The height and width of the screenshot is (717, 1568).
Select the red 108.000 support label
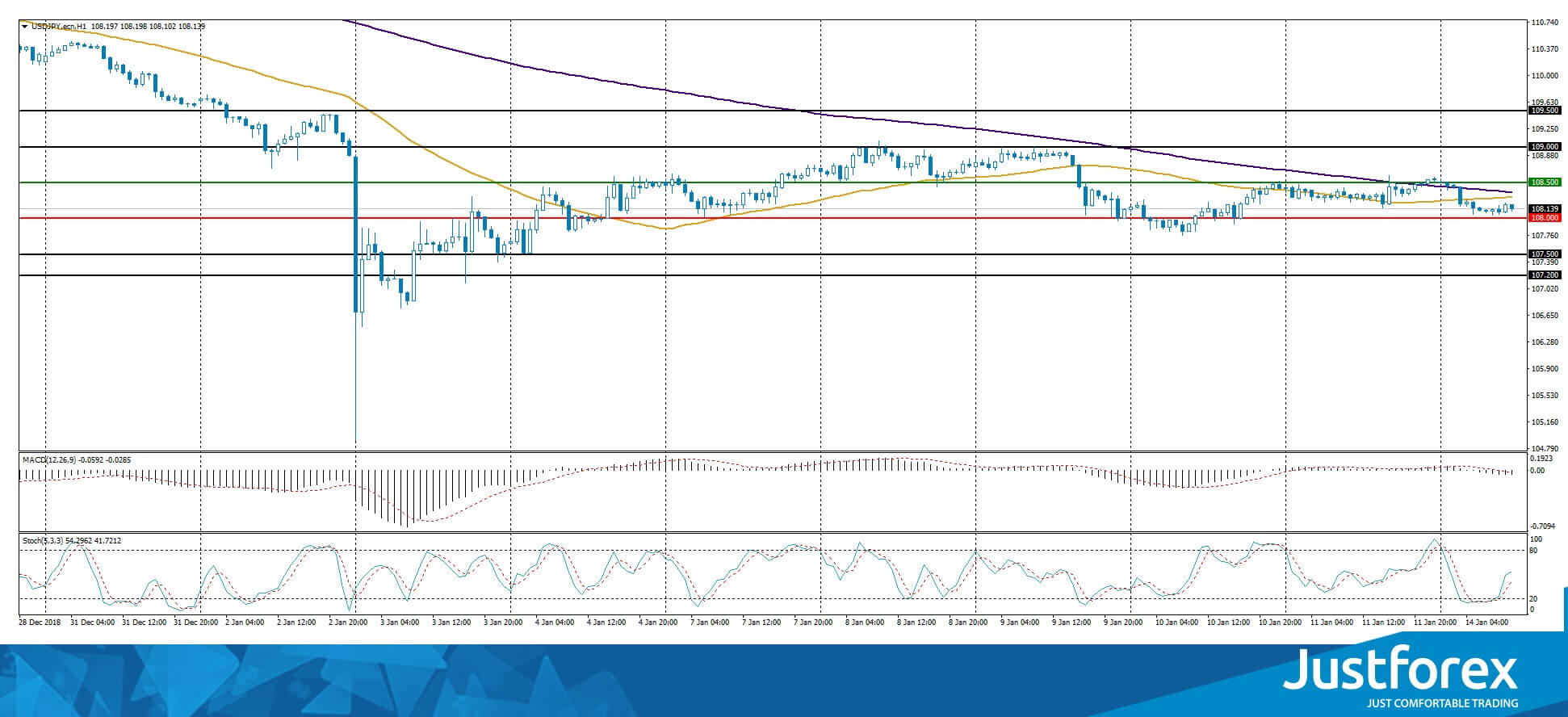pos(1545,218)
